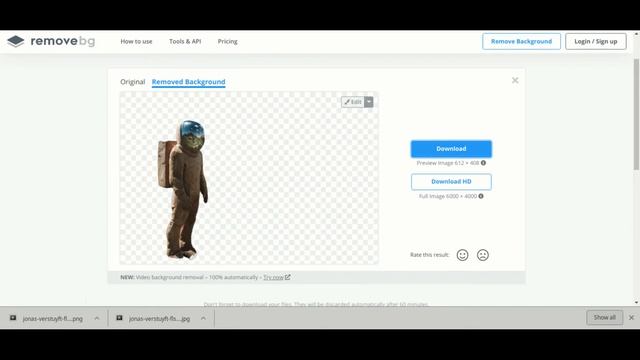Click the scrollbar down arrow
The width and height of the screenshot is (640, 360).
(636, 303)
